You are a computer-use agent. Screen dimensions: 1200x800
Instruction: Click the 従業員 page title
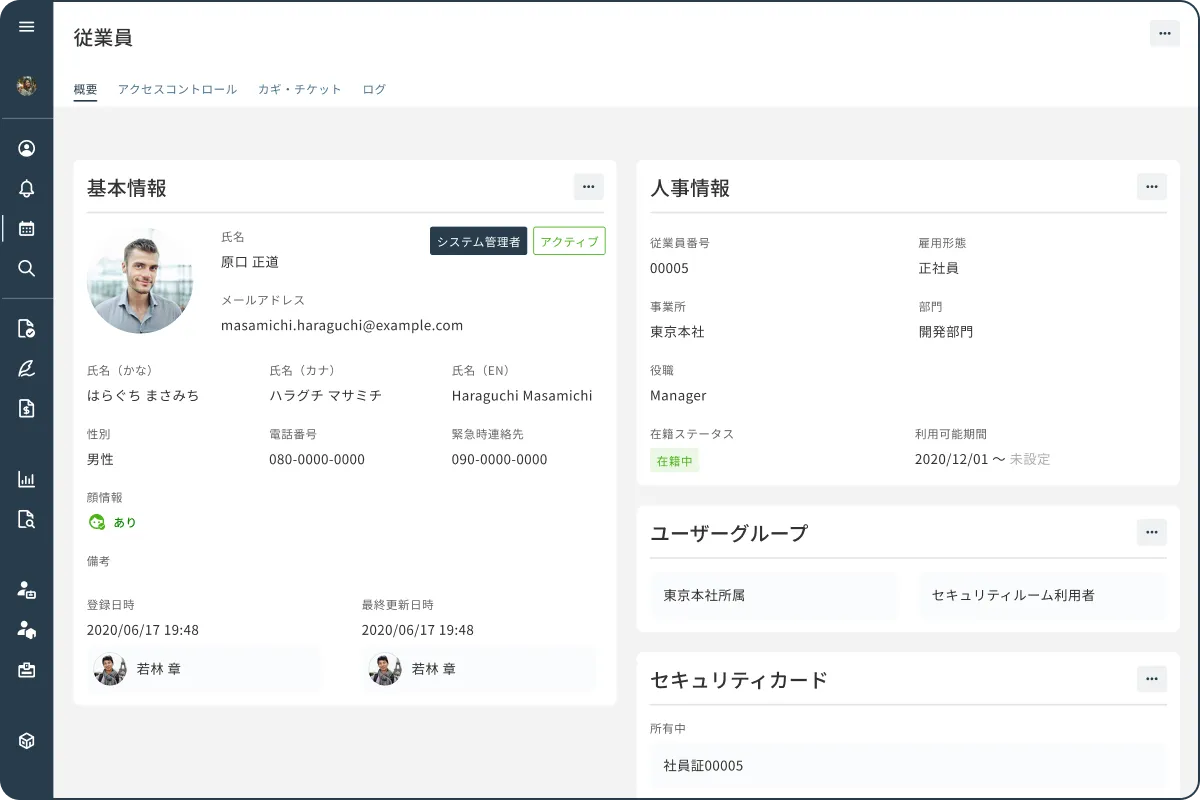pos(103,37)
